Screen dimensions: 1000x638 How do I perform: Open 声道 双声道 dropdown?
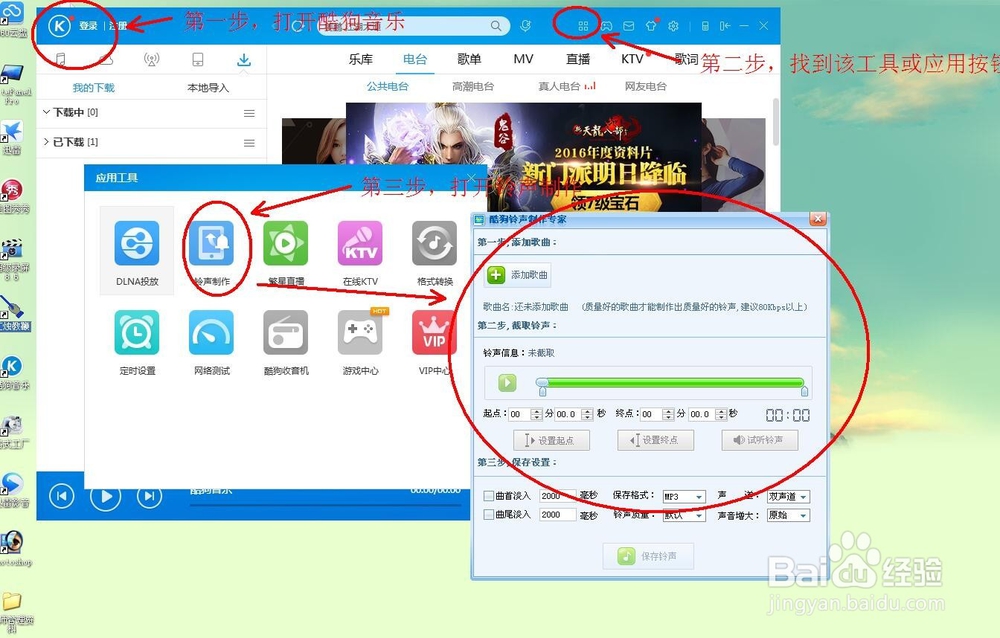[x=788, y=496]
